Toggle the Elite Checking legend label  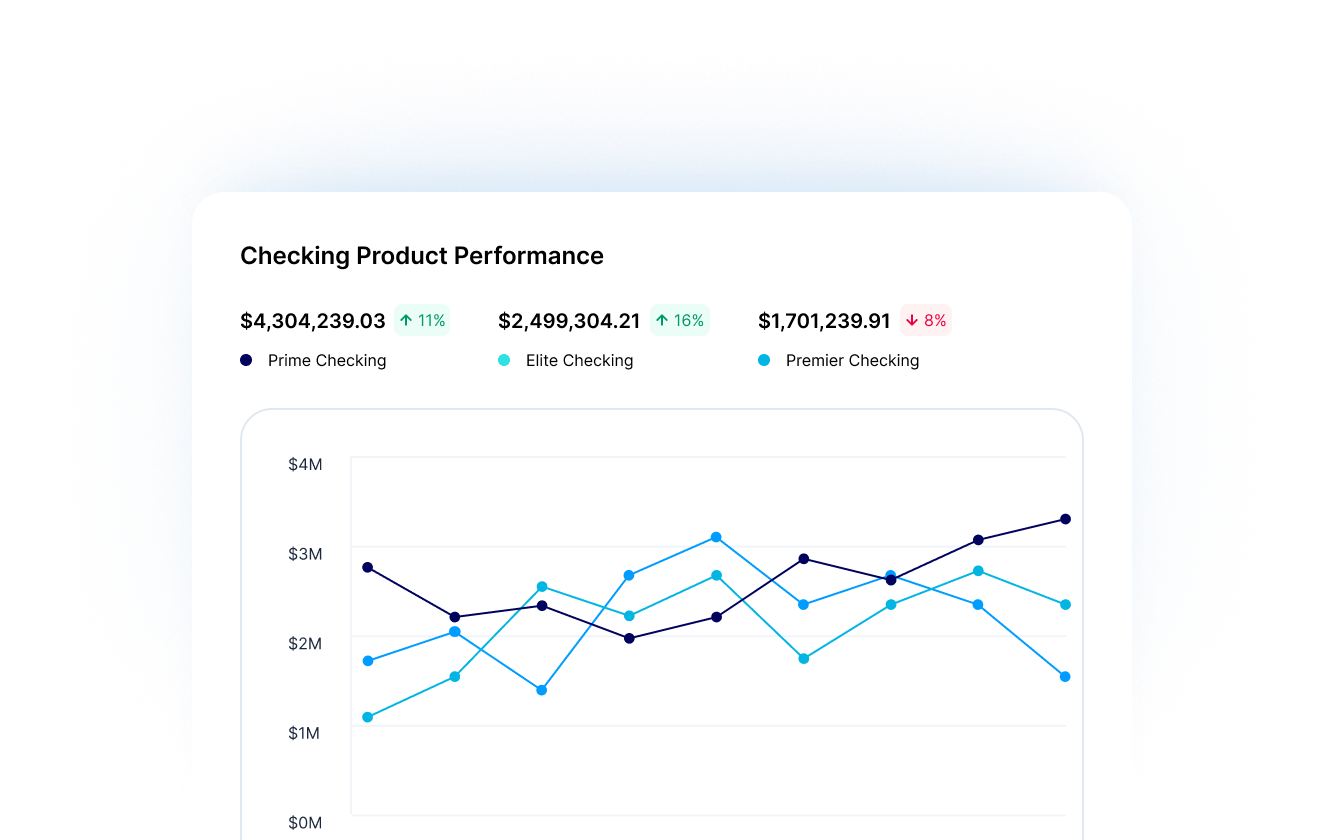(579, 360)
